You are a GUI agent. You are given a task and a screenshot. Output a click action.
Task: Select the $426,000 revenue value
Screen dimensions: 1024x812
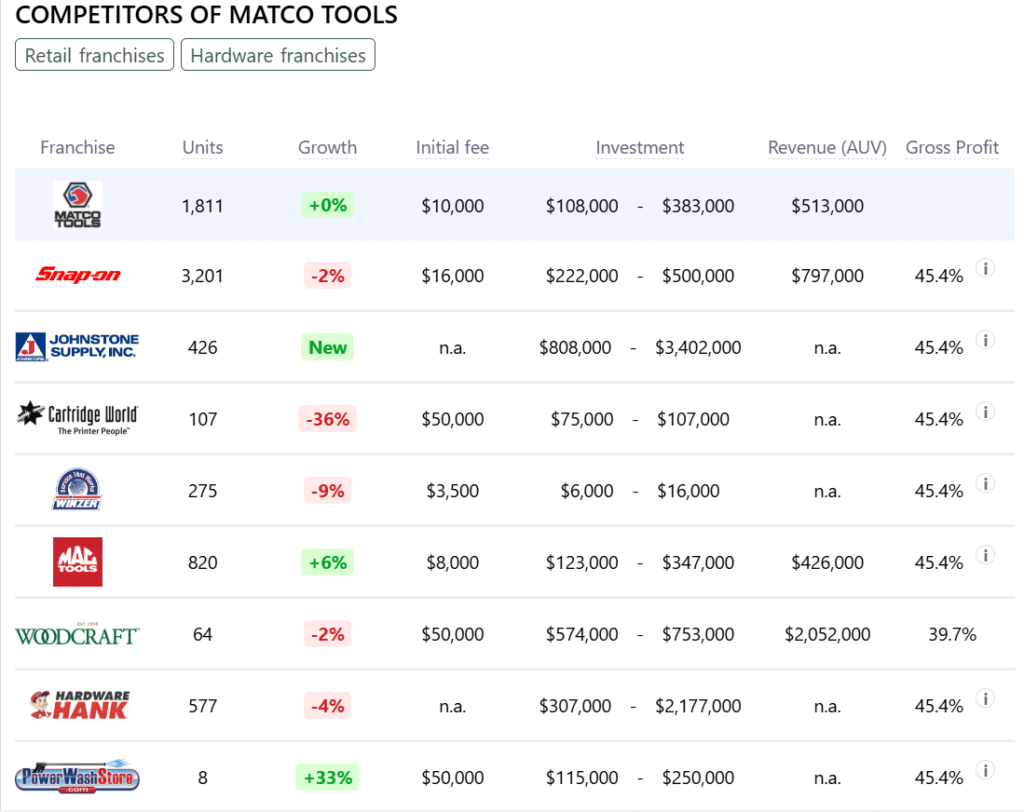[x=827, y=563]
